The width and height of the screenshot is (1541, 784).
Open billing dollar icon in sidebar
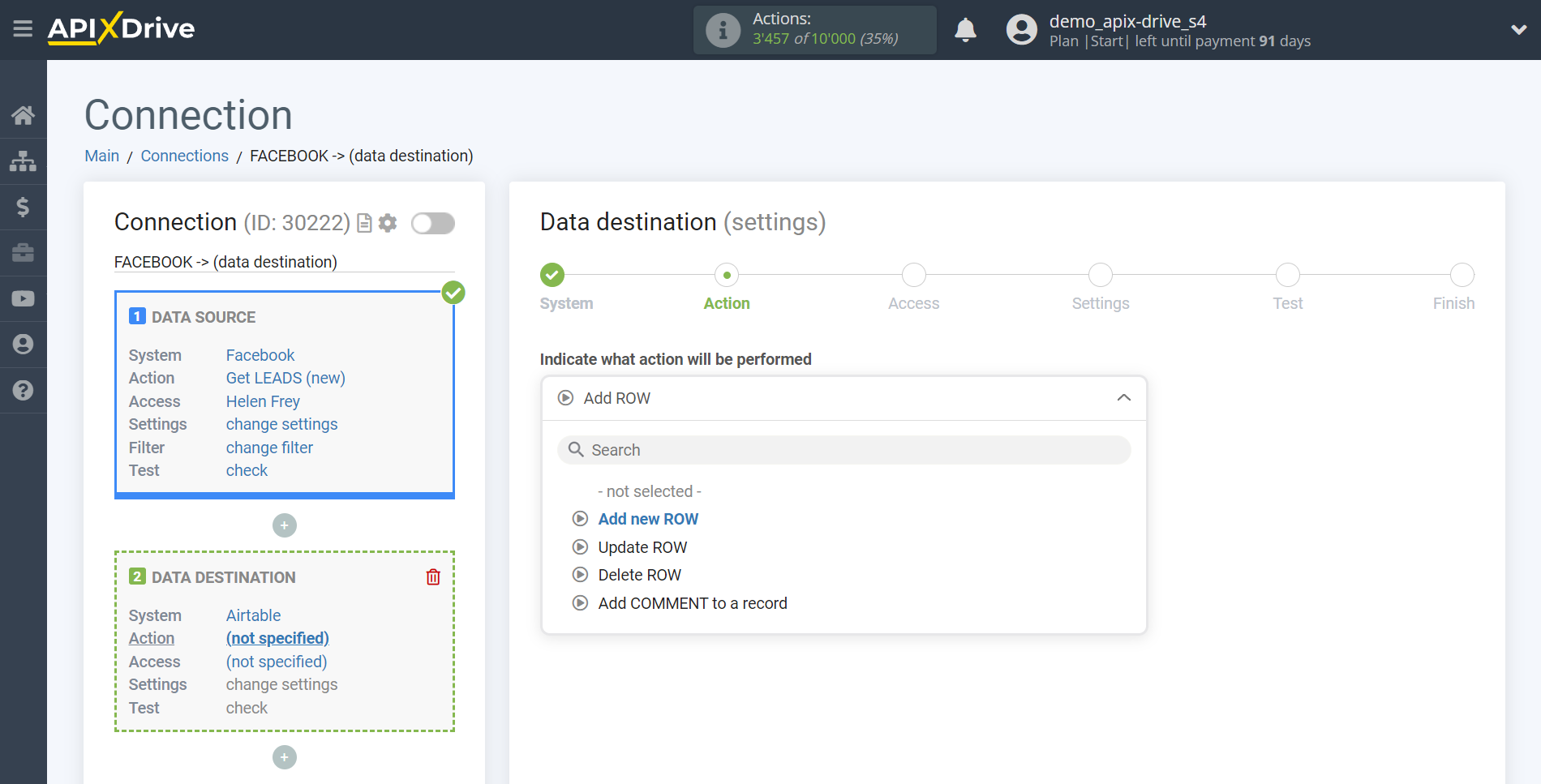coord(23,207)
